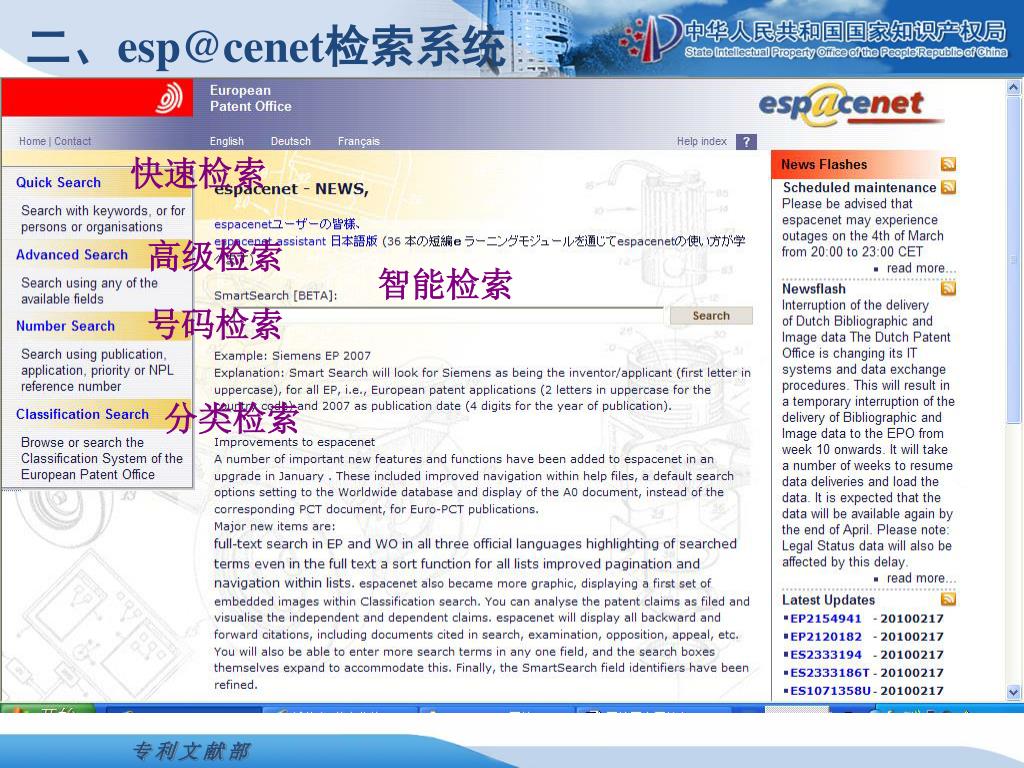Click the 'SmartSearch [BETA]:' label
Viewport: 1024px width, 768px height.
pyautogui.click(x=276, y=296)
